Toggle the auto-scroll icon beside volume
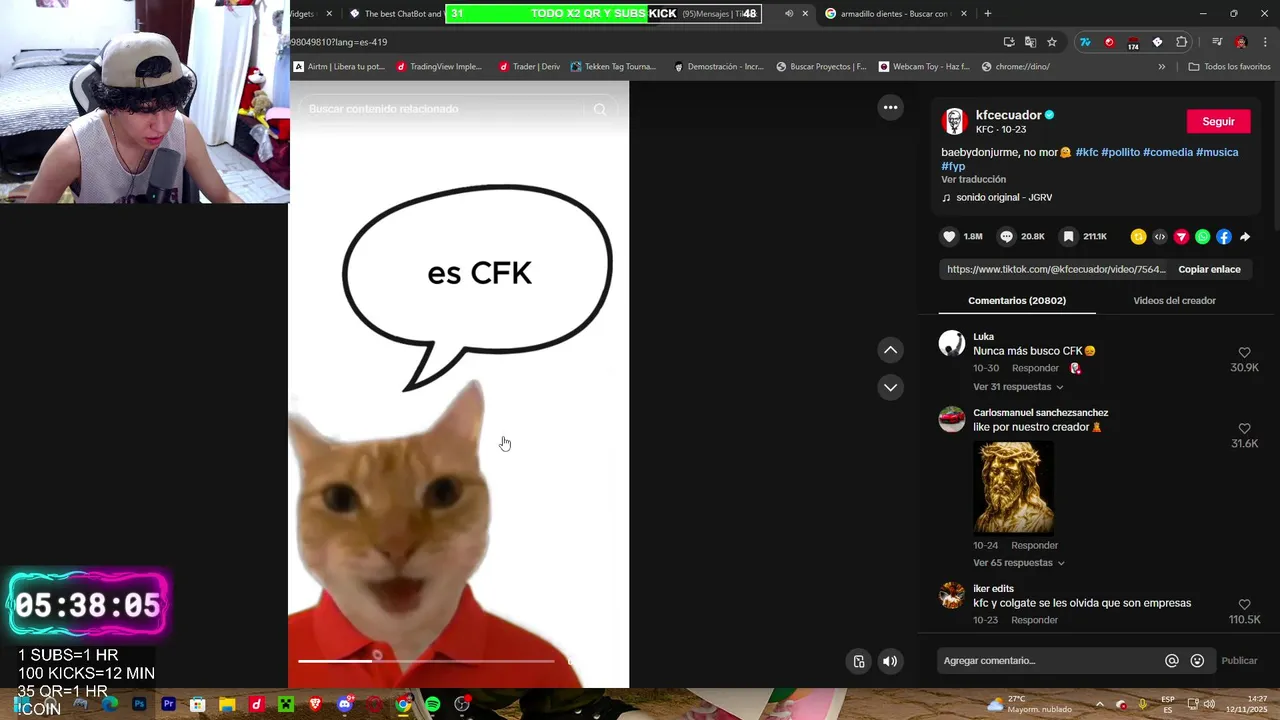Screen dimensions: 1280x720 coord(859,661)
